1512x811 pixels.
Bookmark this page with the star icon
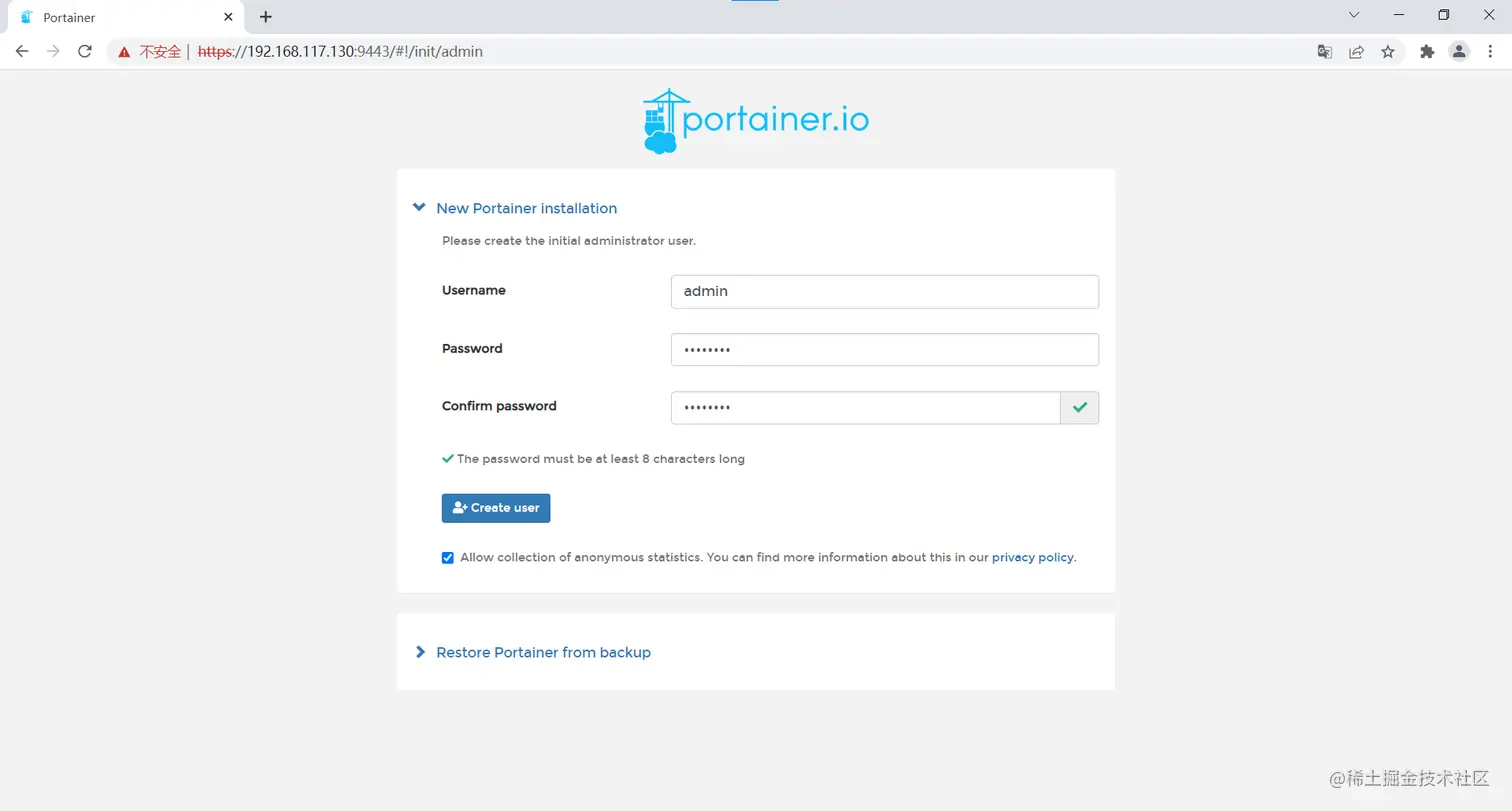(x=1388, y=52)
